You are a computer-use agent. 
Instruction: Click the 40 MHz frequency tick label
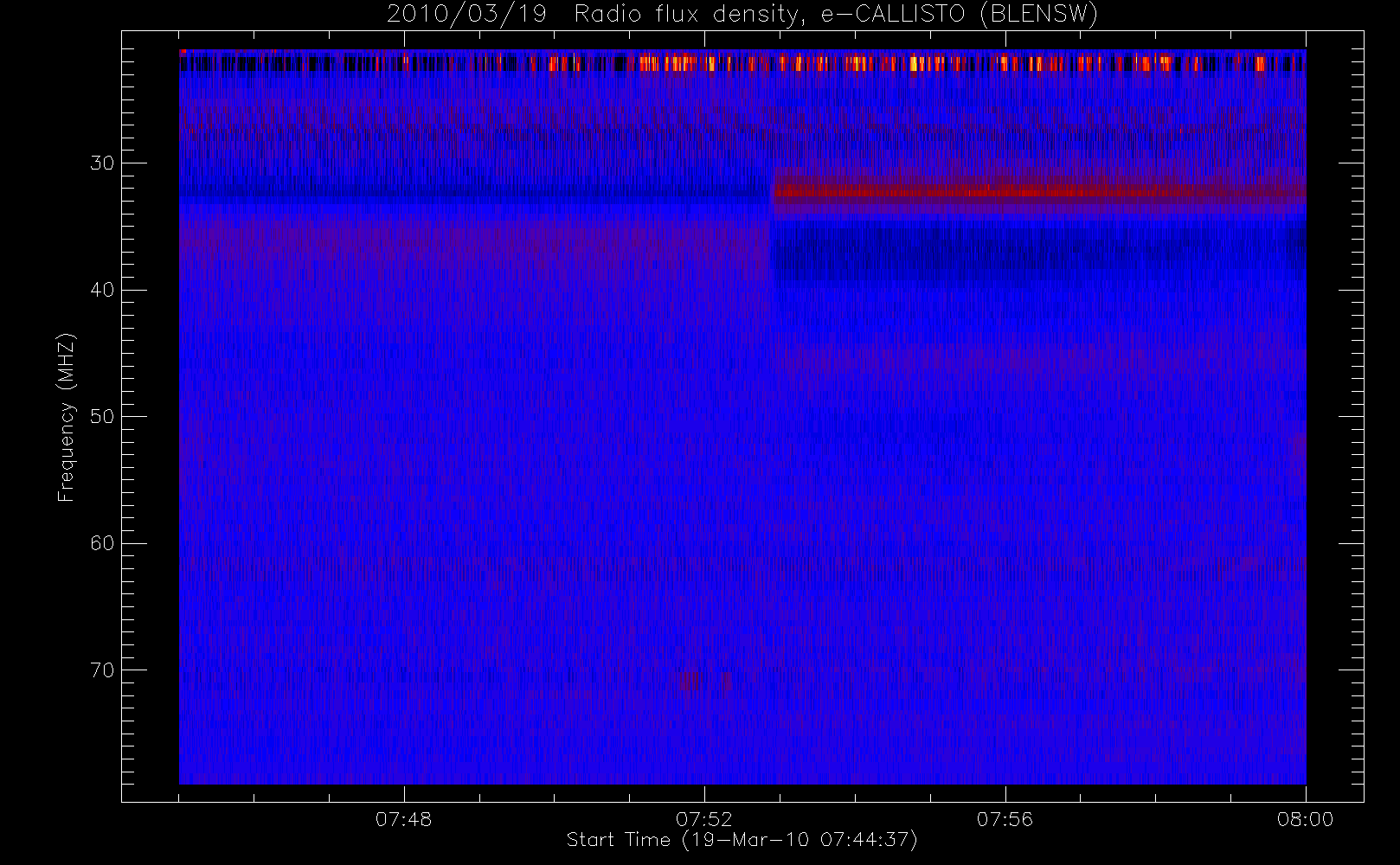click(102, 290)
